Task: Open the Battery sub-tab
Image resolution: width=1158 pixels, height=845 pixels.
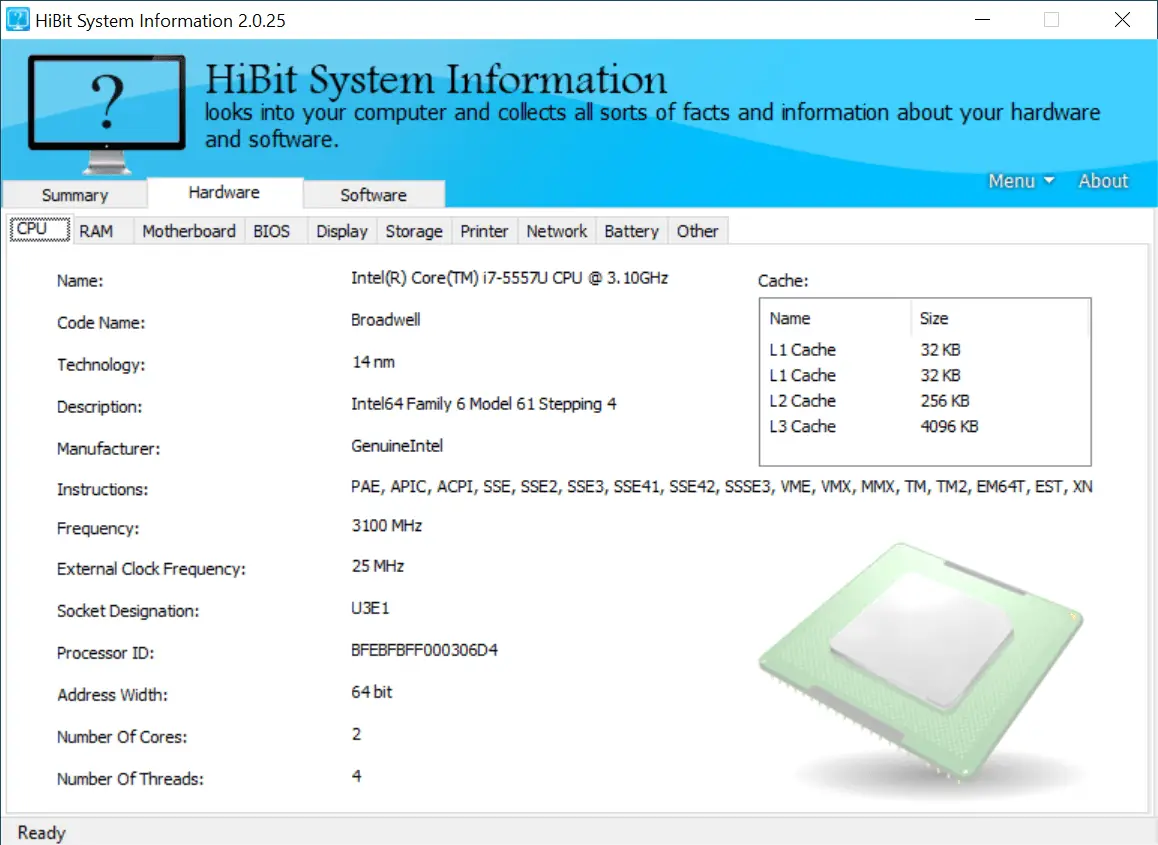Action: point(631,231)
